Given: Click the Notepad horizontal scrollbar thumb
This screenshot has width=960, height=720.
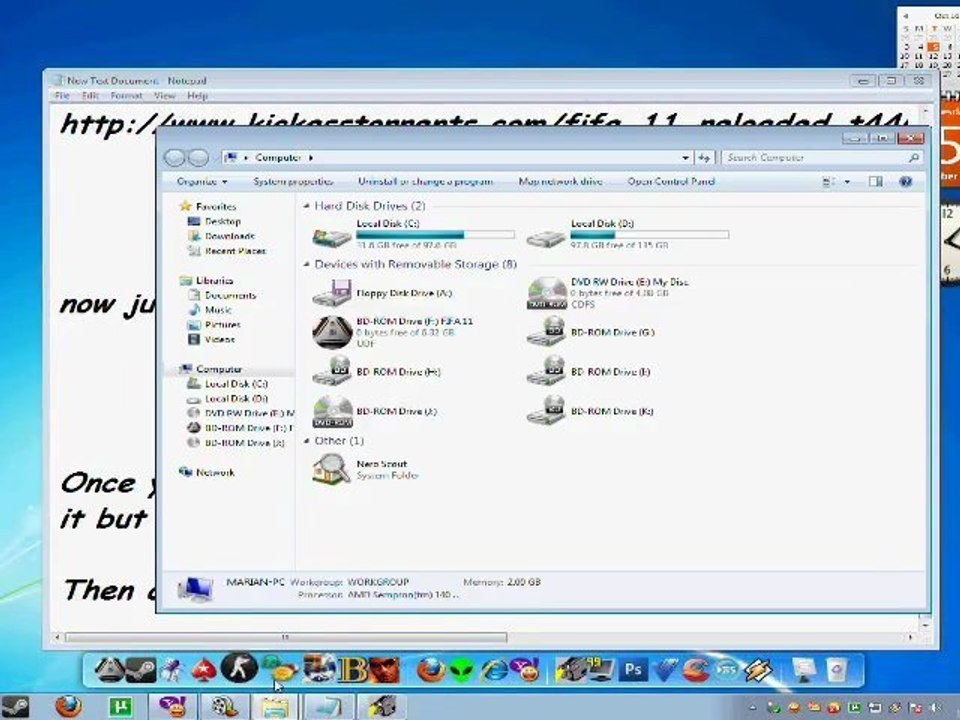Looking at the screenshot, I should click(286, 638).
